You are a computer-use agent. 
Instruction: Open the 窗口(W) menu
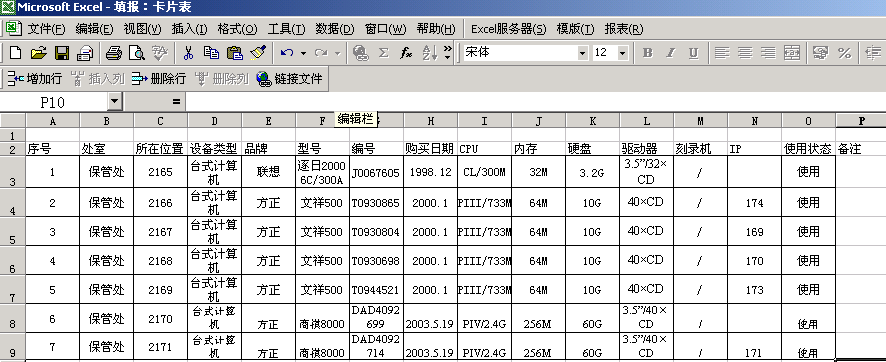click(385, 29)
